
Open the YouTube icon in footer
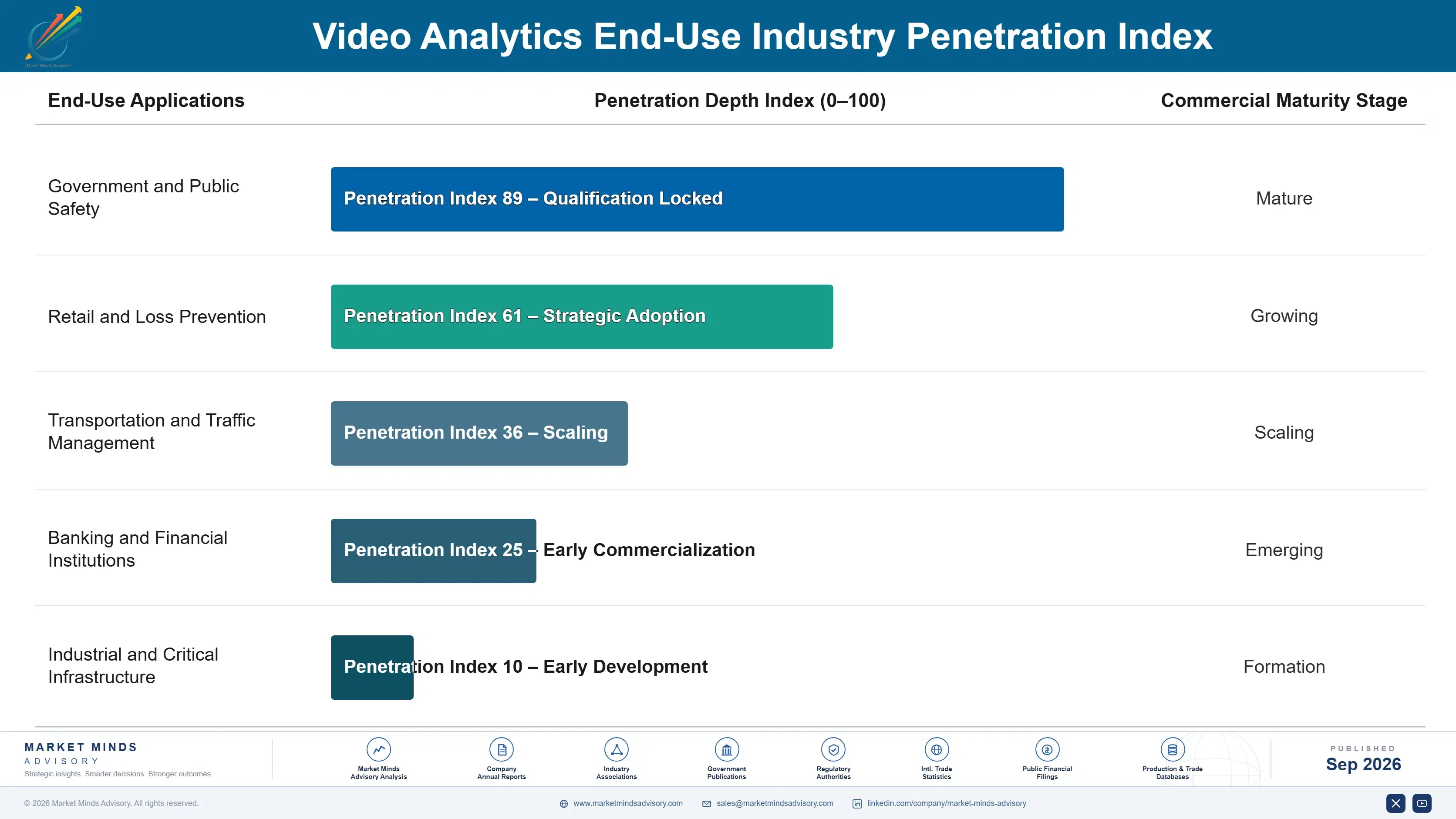1422,803
